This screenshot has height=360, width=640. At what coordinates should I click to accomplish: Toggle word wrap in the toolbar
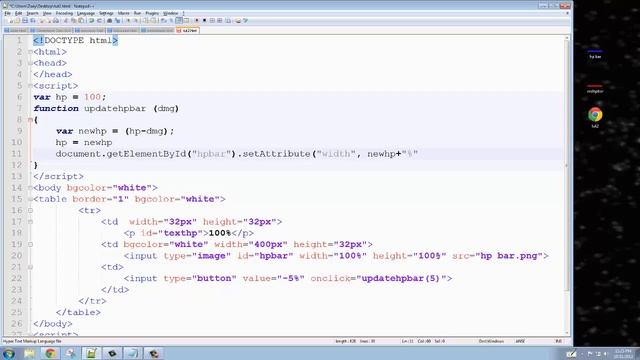tap(163, 20)
